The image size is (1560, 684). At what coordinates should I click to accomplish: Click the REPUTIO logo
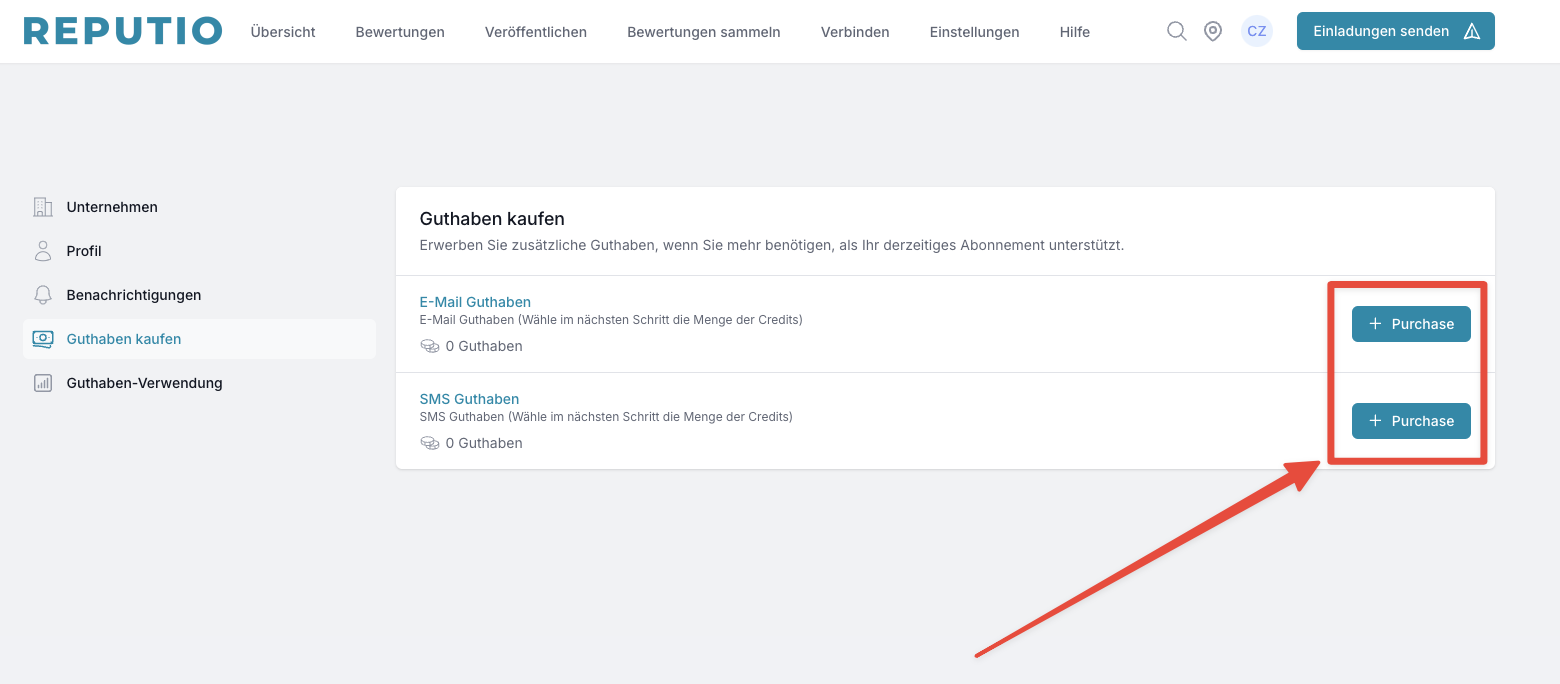122,31
